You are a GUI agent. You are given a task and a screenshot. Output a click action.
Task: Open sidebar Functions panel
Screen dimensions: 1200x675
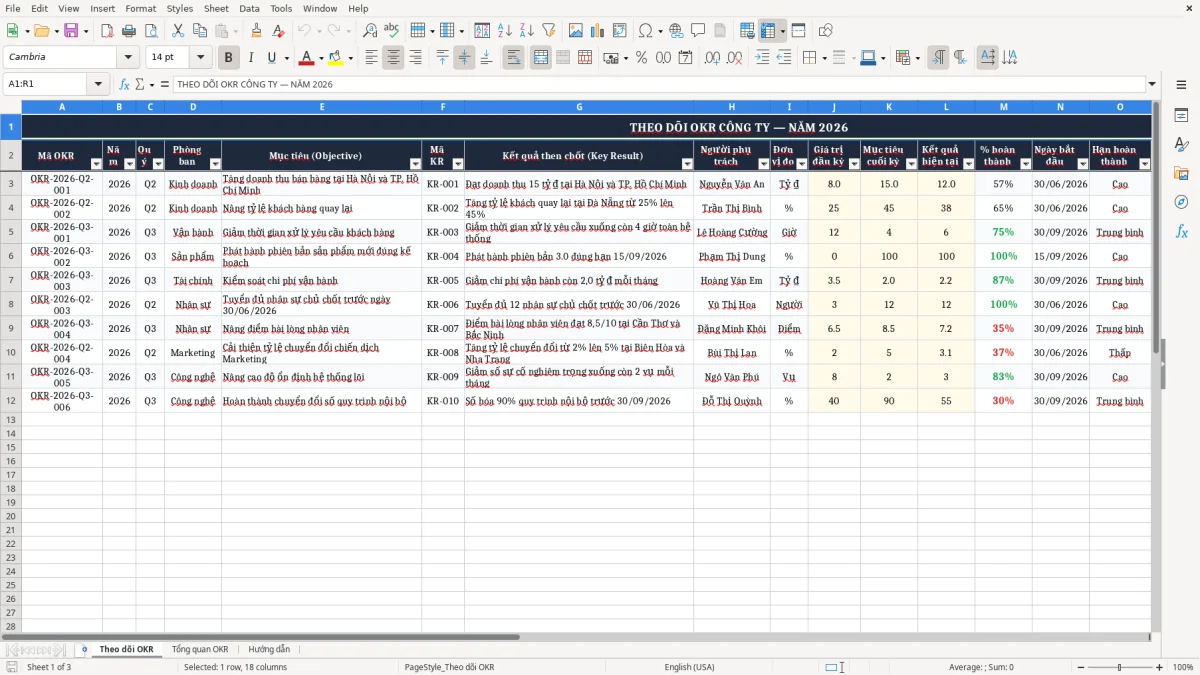pyautogui.click(x=1181, y=231)
